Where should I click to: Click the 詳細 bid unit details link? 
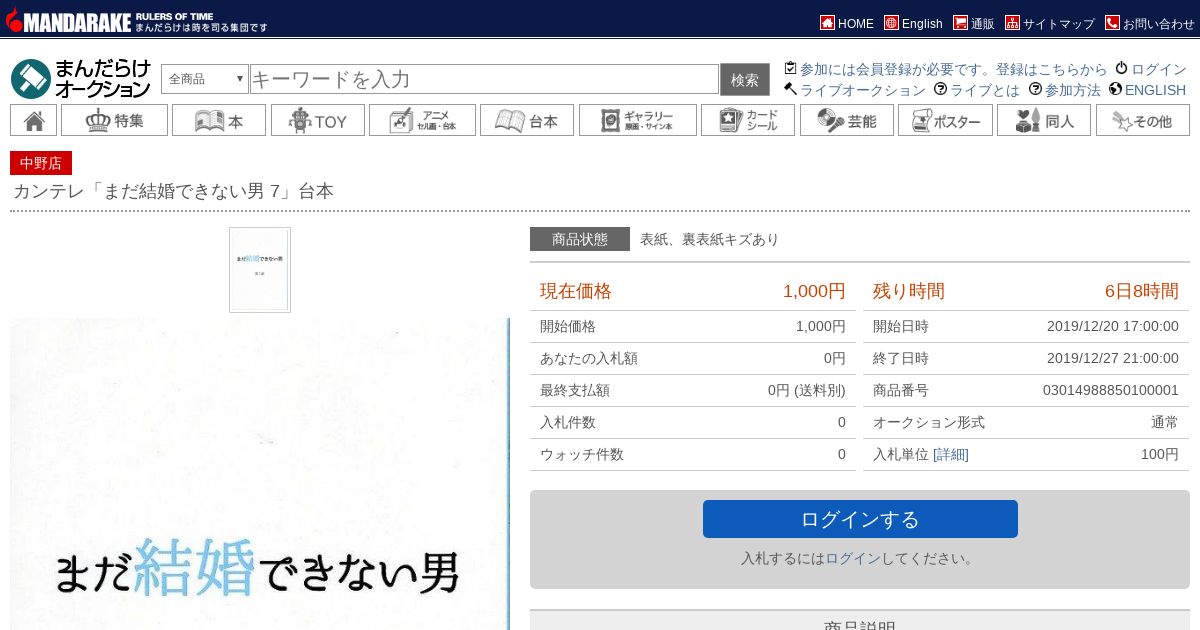pos(951,454)
